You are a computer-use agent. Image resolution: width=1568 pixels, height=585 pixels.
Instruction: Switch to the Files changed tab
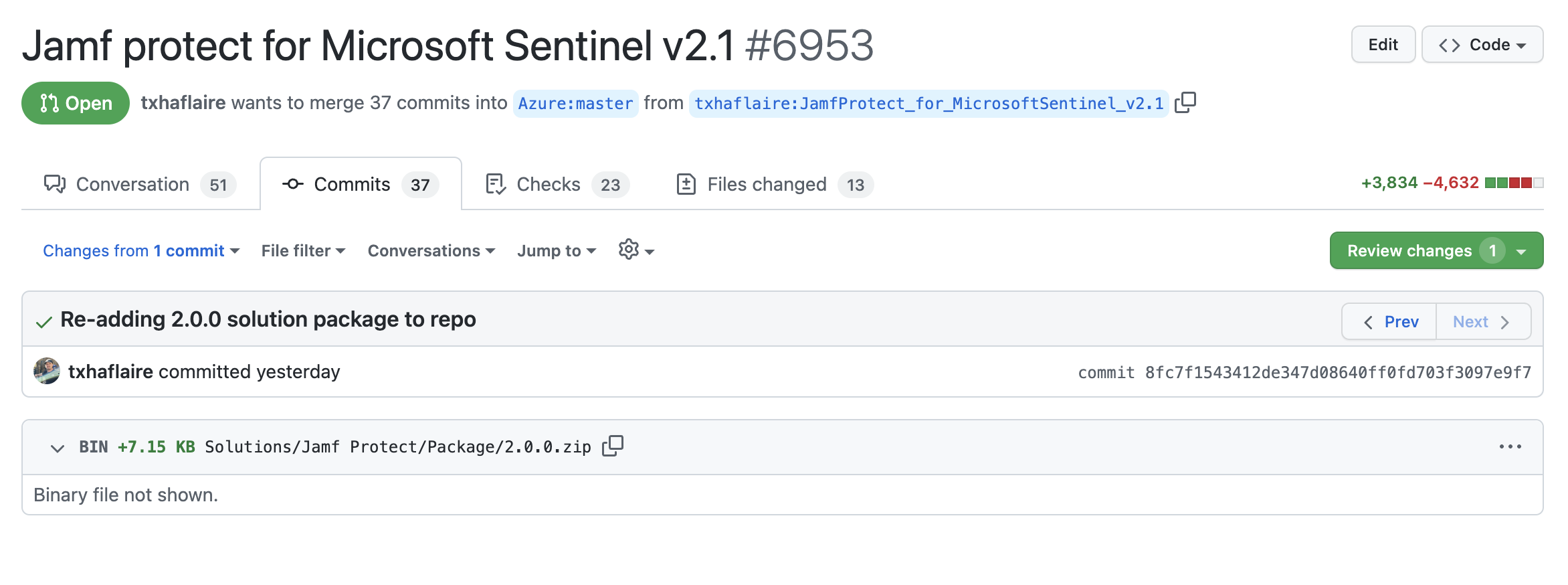tap(774, 185)
